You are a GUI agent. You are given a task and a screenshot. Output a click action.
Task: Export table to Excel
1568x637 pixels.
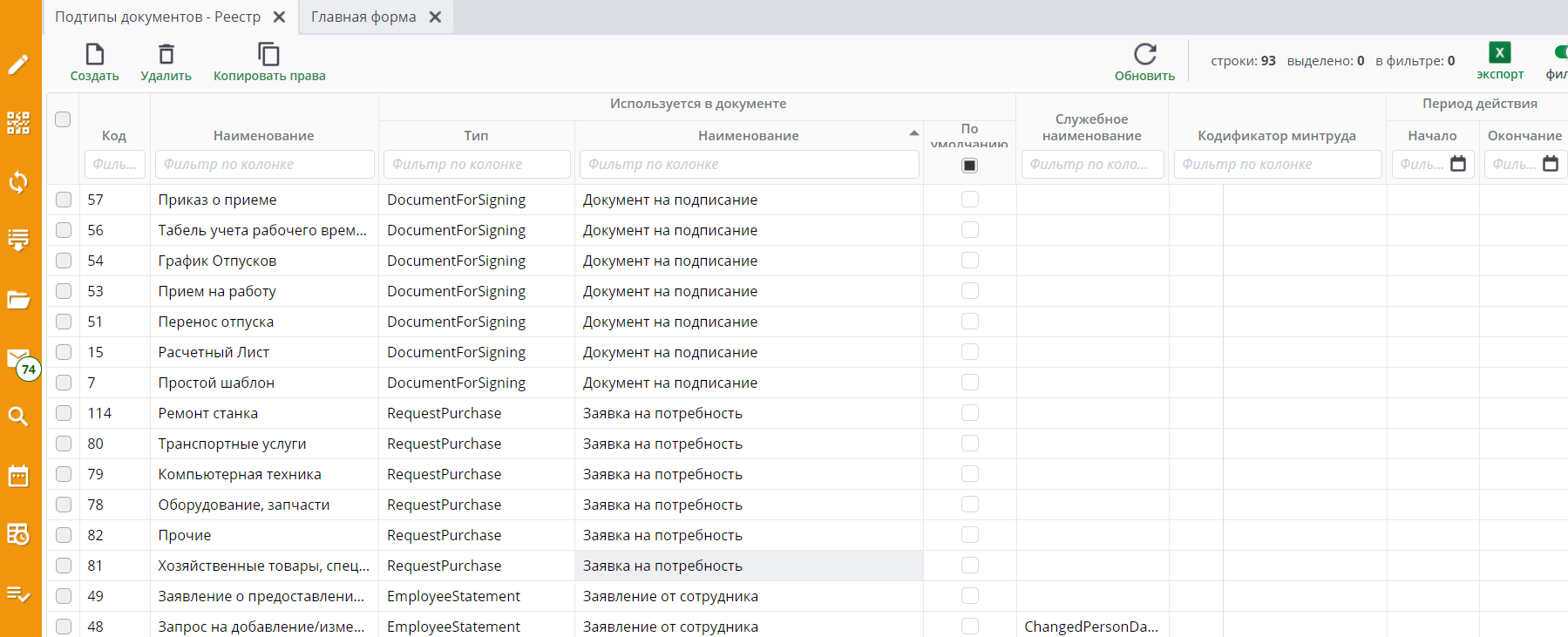click(x=1499, y=53)
